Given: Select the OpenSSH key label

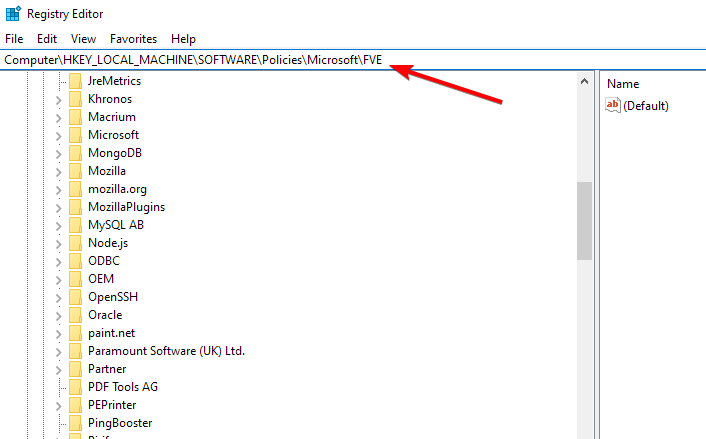Looking at the screenshot, I should [x=113, y=297].
